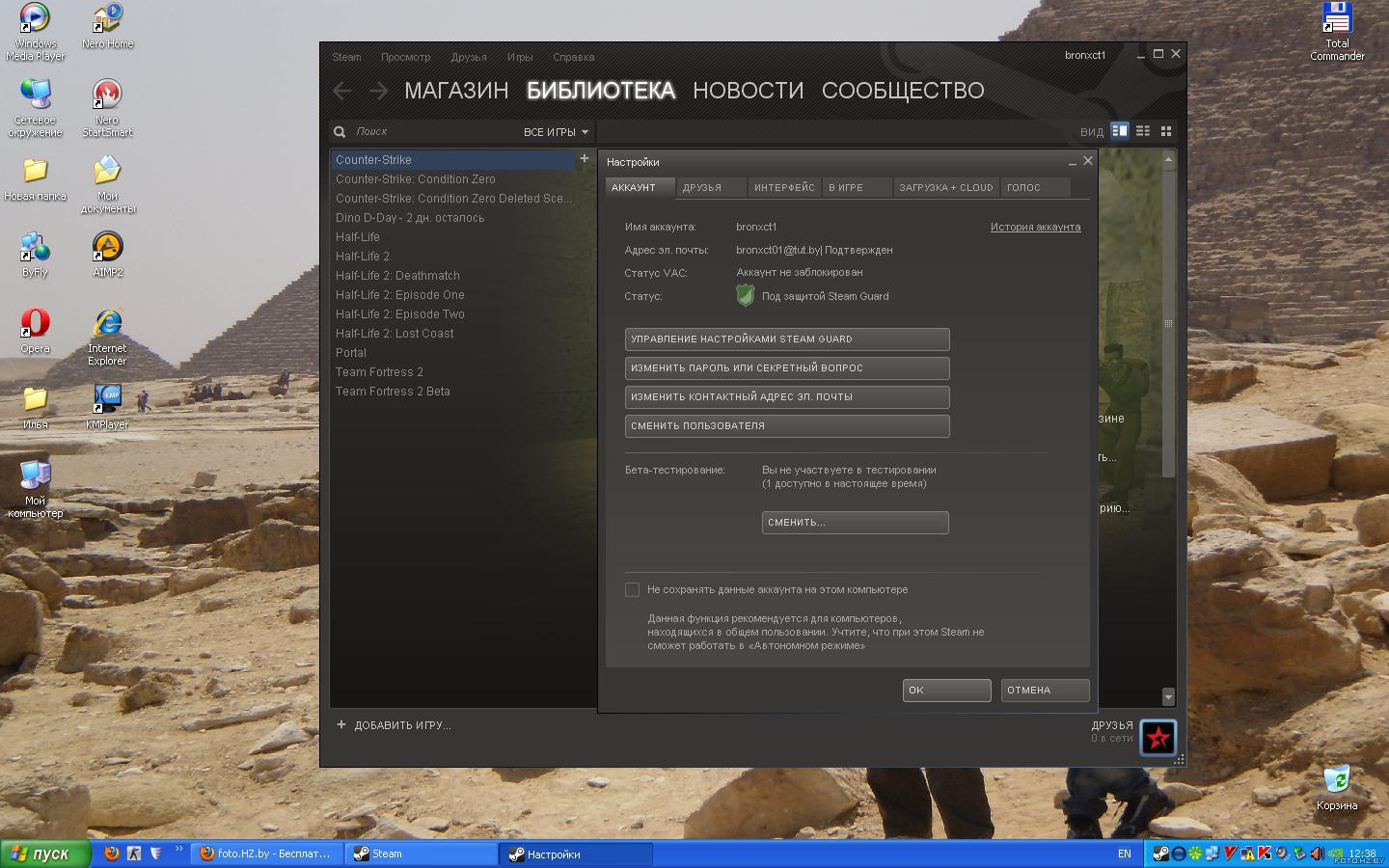
Task: Click Steam back navigation arrow
Action: [341, 91]
